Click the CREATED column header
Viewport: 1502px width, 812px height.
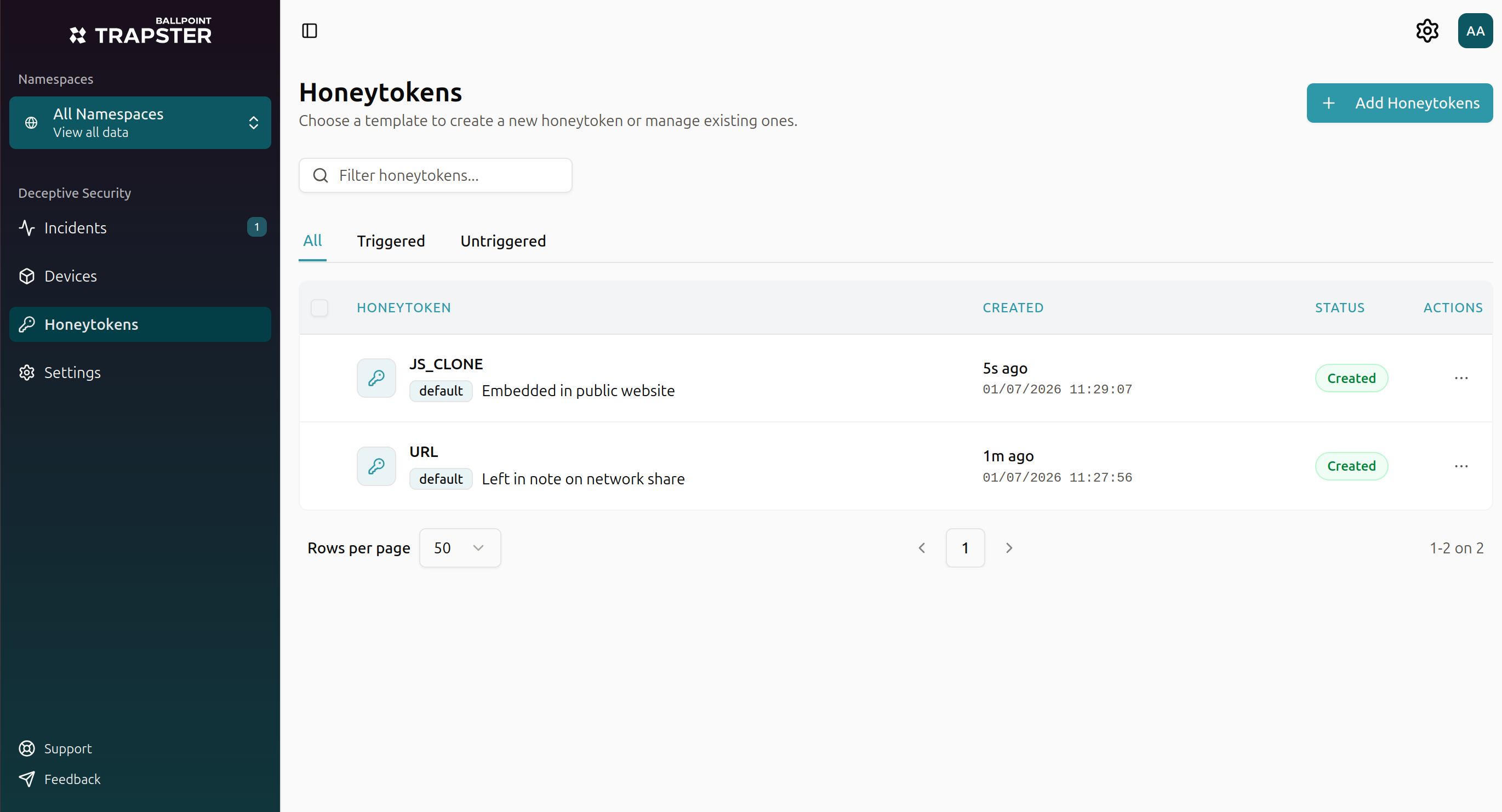pyautogui.click(x=1013, y=308)
